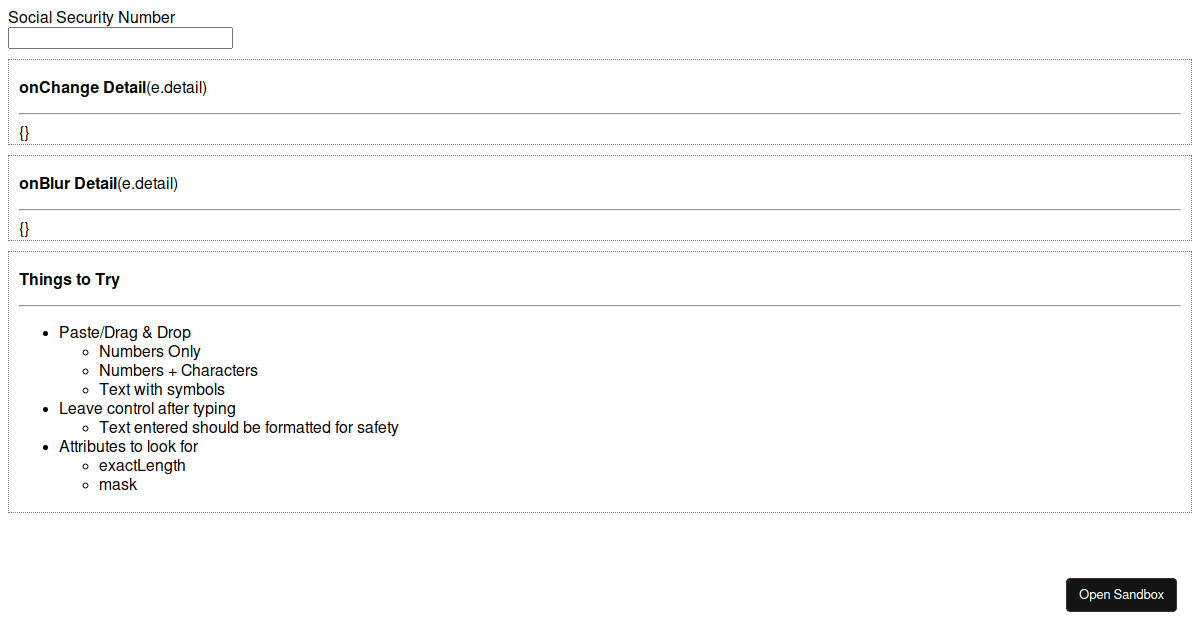This screenshot has width=1200, height=630.
Task: Click the empty braces under onBlur Detail
Action: coord(24,228)
